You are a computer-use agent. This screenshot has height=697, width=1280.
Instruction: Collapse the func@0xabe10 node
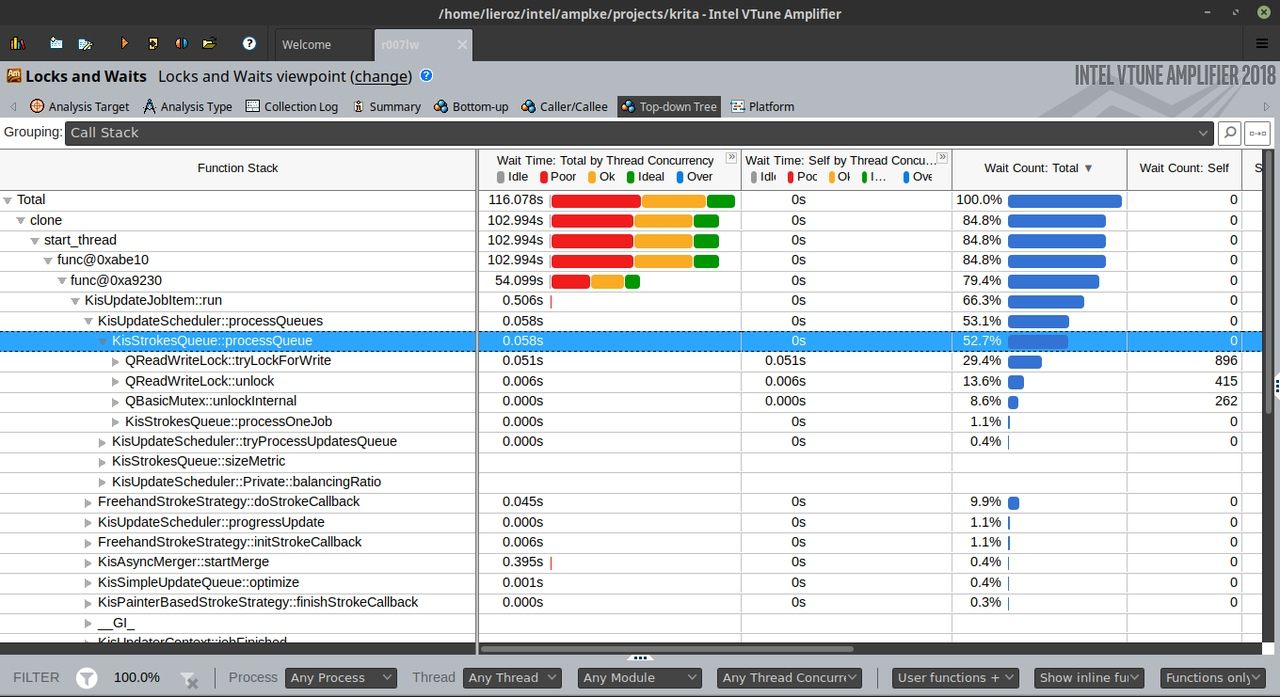pyautogui.click(x=48, y=261)
